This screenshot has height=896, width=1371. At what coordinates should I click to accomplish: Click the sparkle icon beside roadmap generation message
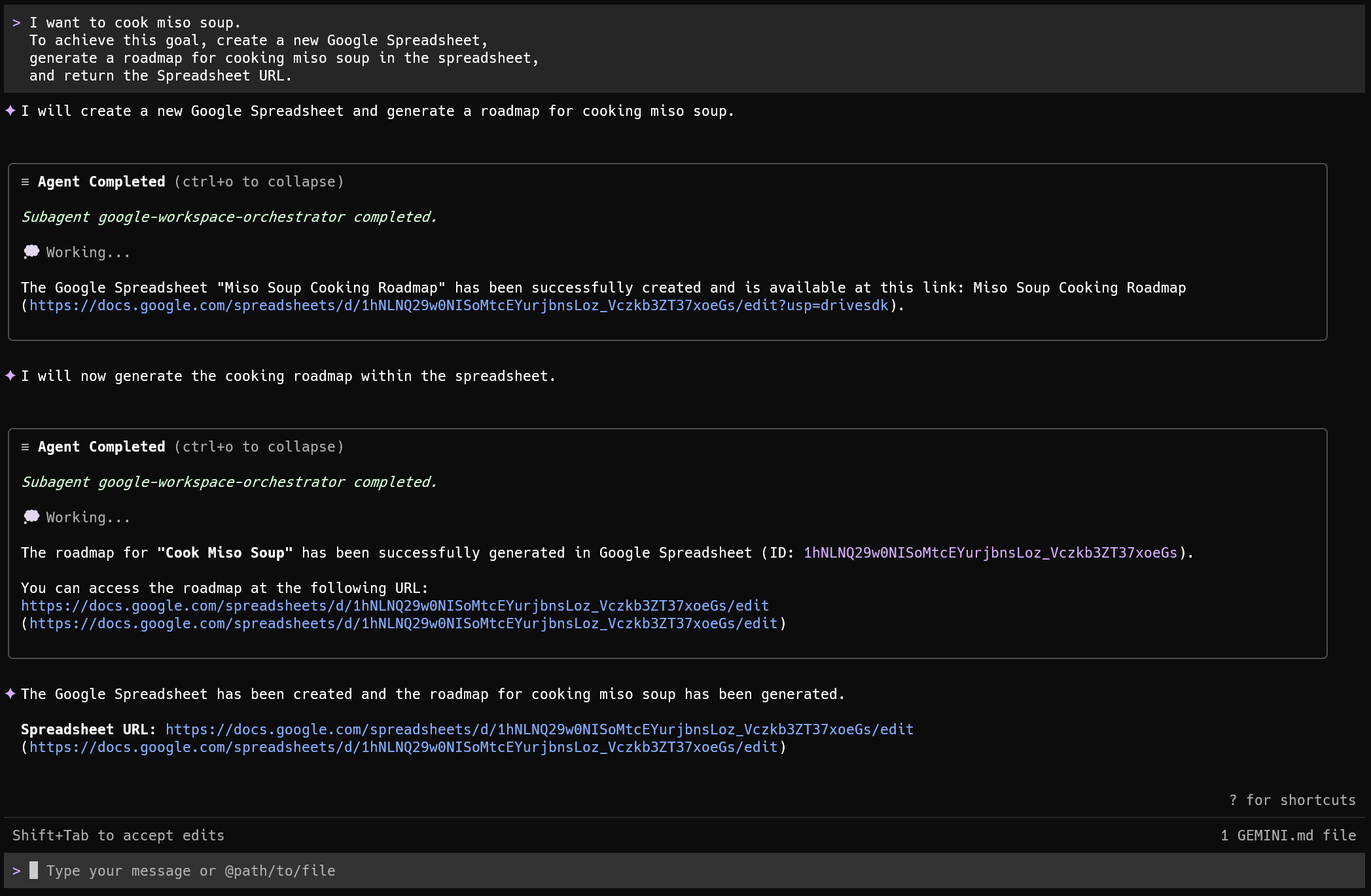10,376
